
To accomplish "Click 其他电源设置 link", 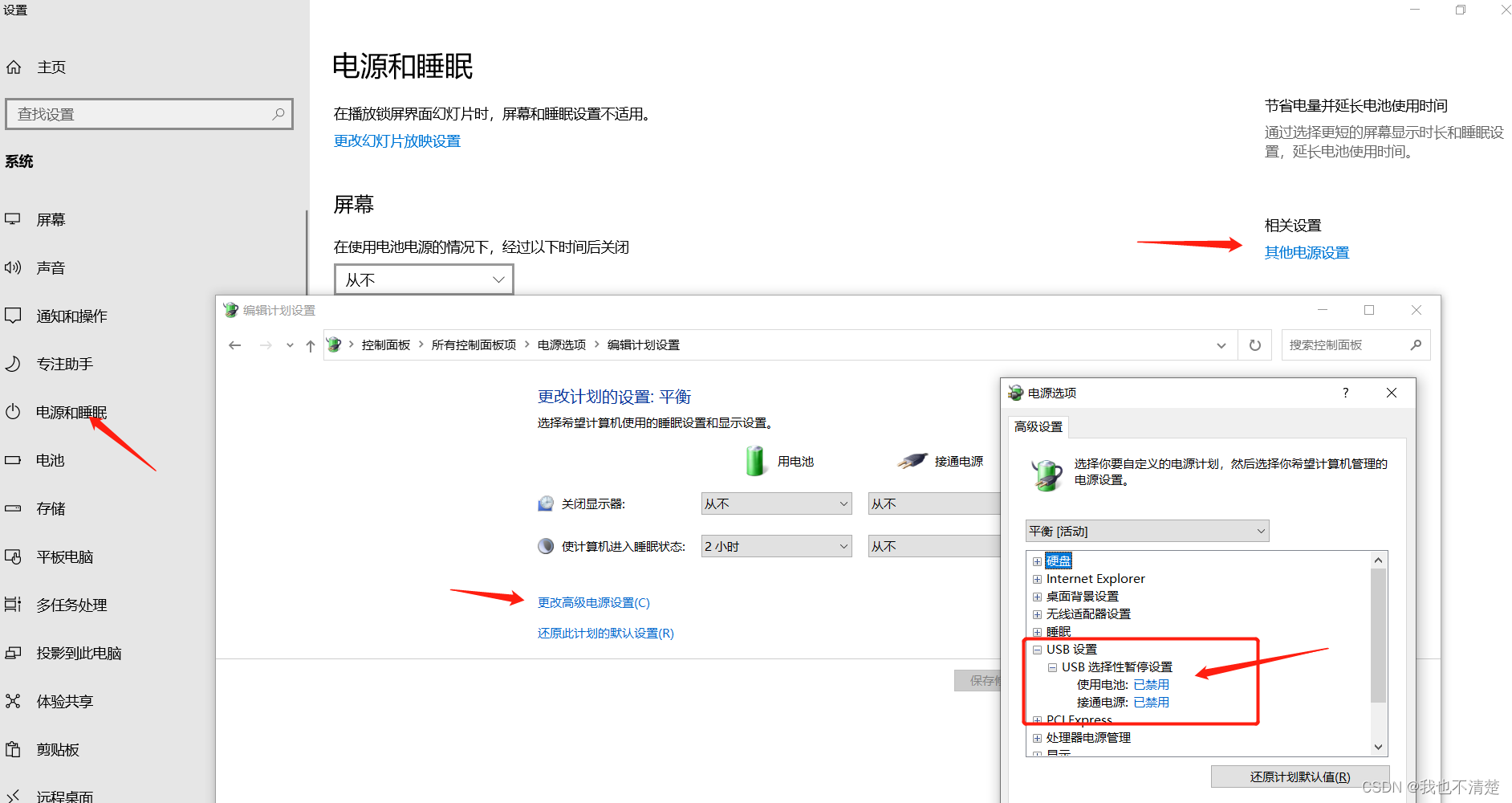I will coord(1307,253).
